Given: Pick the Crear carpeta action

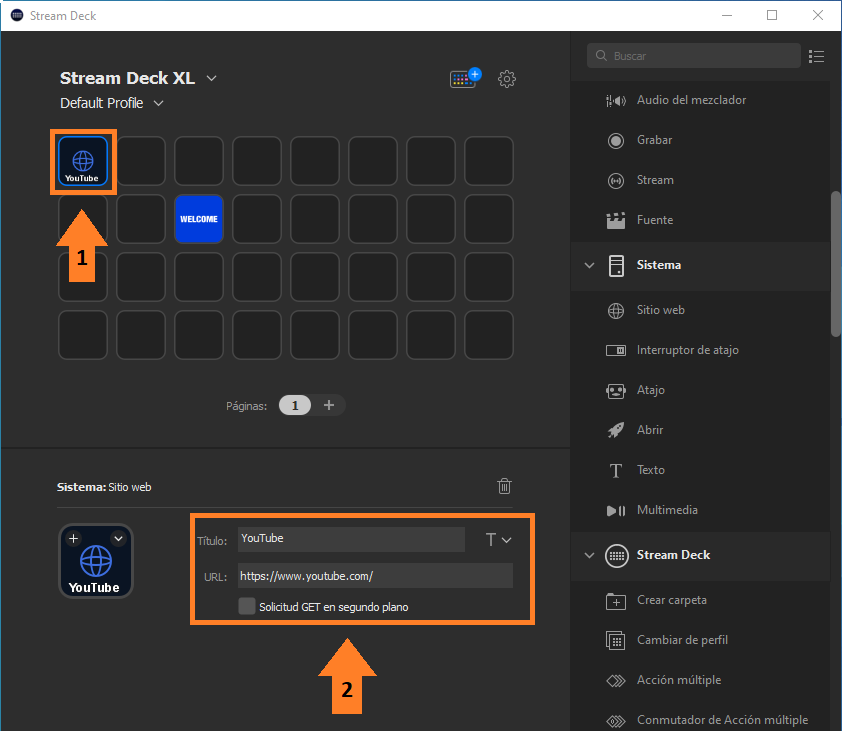Looking at the screenshot, I should (671, 600).
